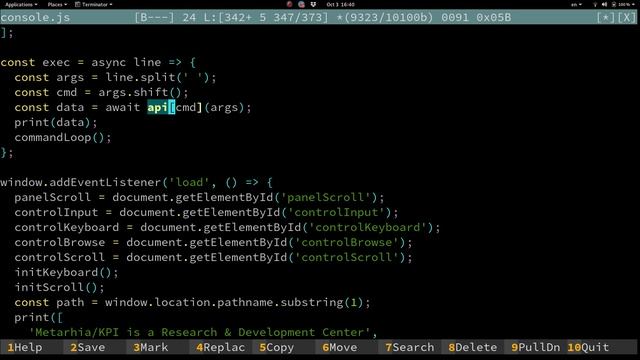Click the 7Search function key button
The image size is (640, 360).
pos(410,347)
